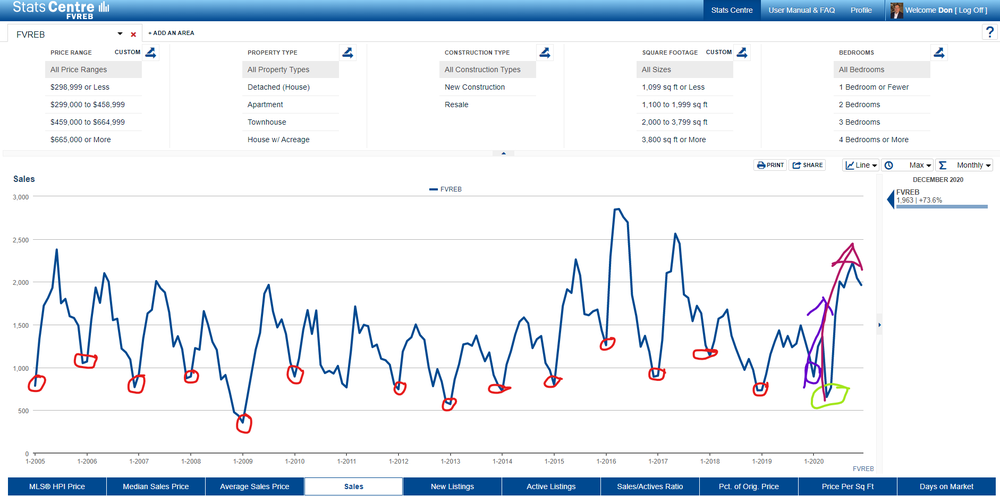Viewport: 1000px width, 496px height.
Task: Open the FVREB area dropdown arrow
Action: pyautogui.click(x=119, y=34)
